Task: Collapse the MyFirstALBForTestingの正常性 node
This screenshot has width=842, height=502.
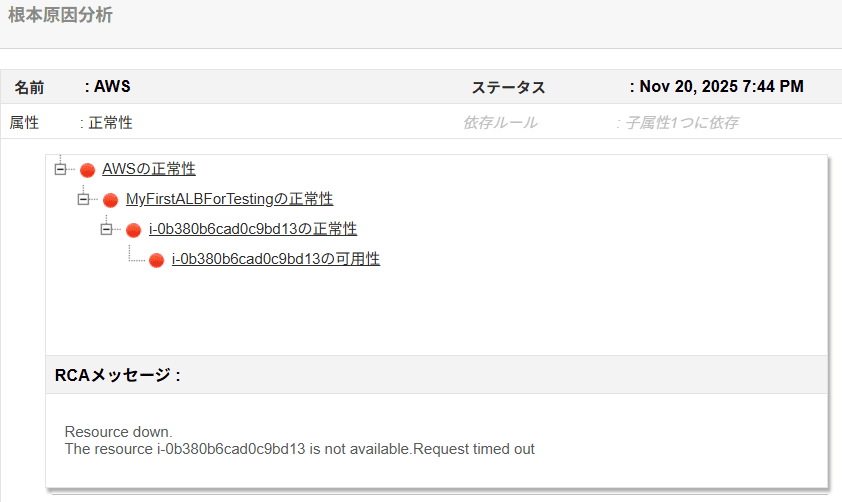Action: 83,200
